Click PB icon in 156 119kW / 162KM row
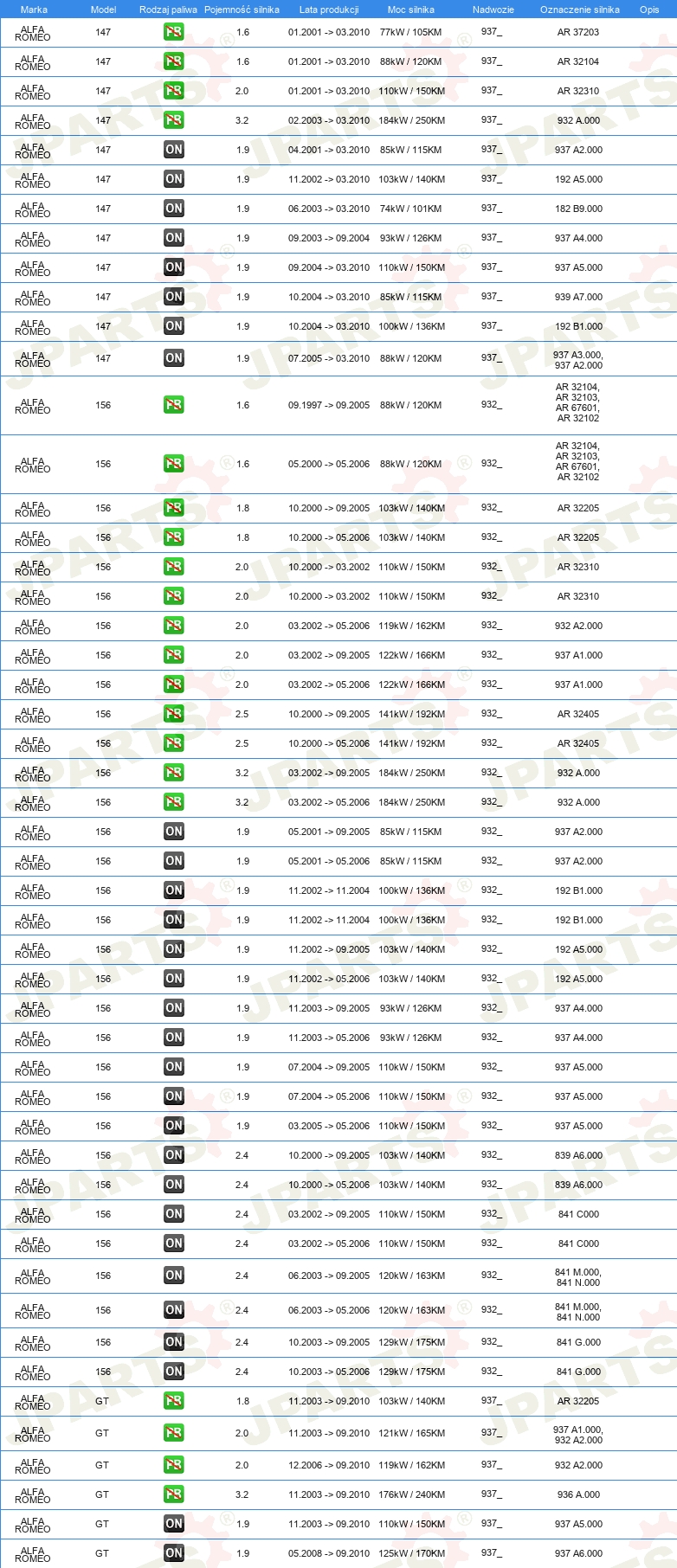This screenshot has height=1568, width=677. (174, 626)
